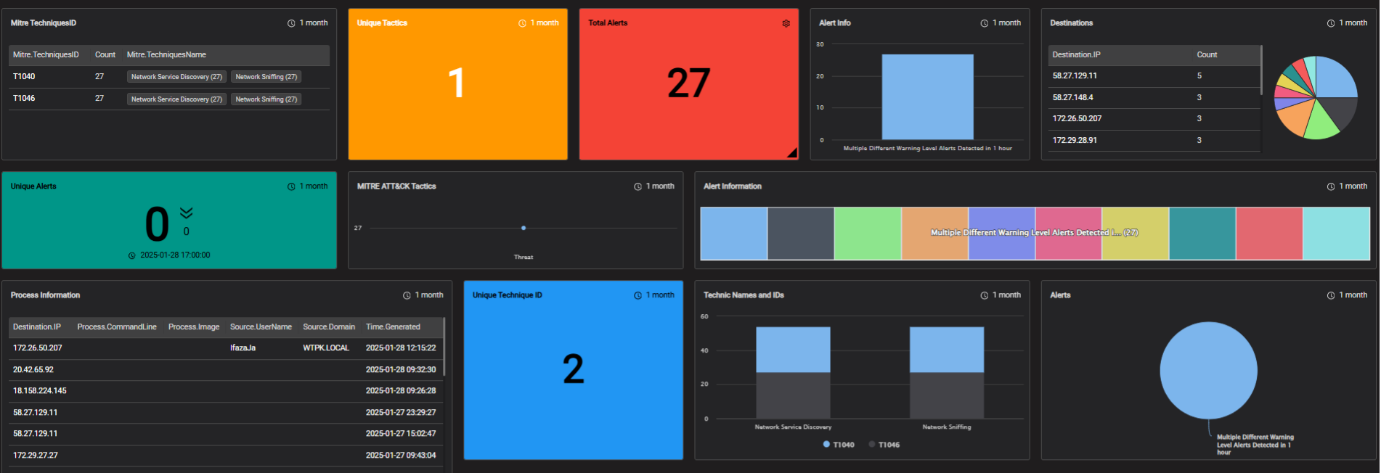This screenshot has height=473, width=1381.
Task: Open the 1 month range of Unique Technique ID
Action: coord(659,295)
